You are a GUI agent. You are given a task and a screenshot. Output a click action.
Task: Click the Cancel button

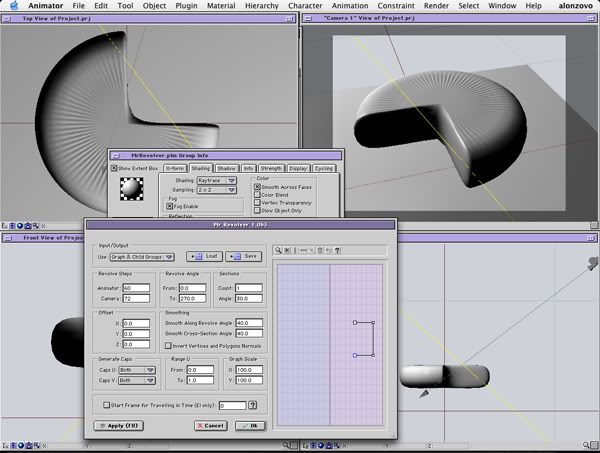coord(210,425)
